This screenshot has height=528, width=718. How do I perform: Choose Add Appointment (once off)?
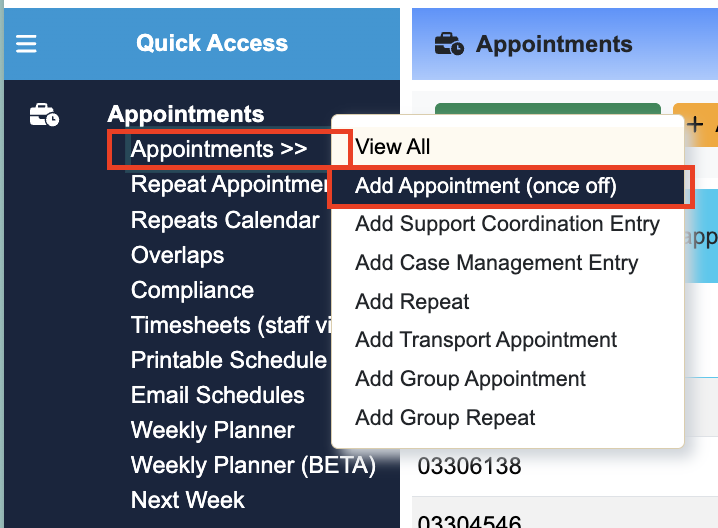[486, 186]
